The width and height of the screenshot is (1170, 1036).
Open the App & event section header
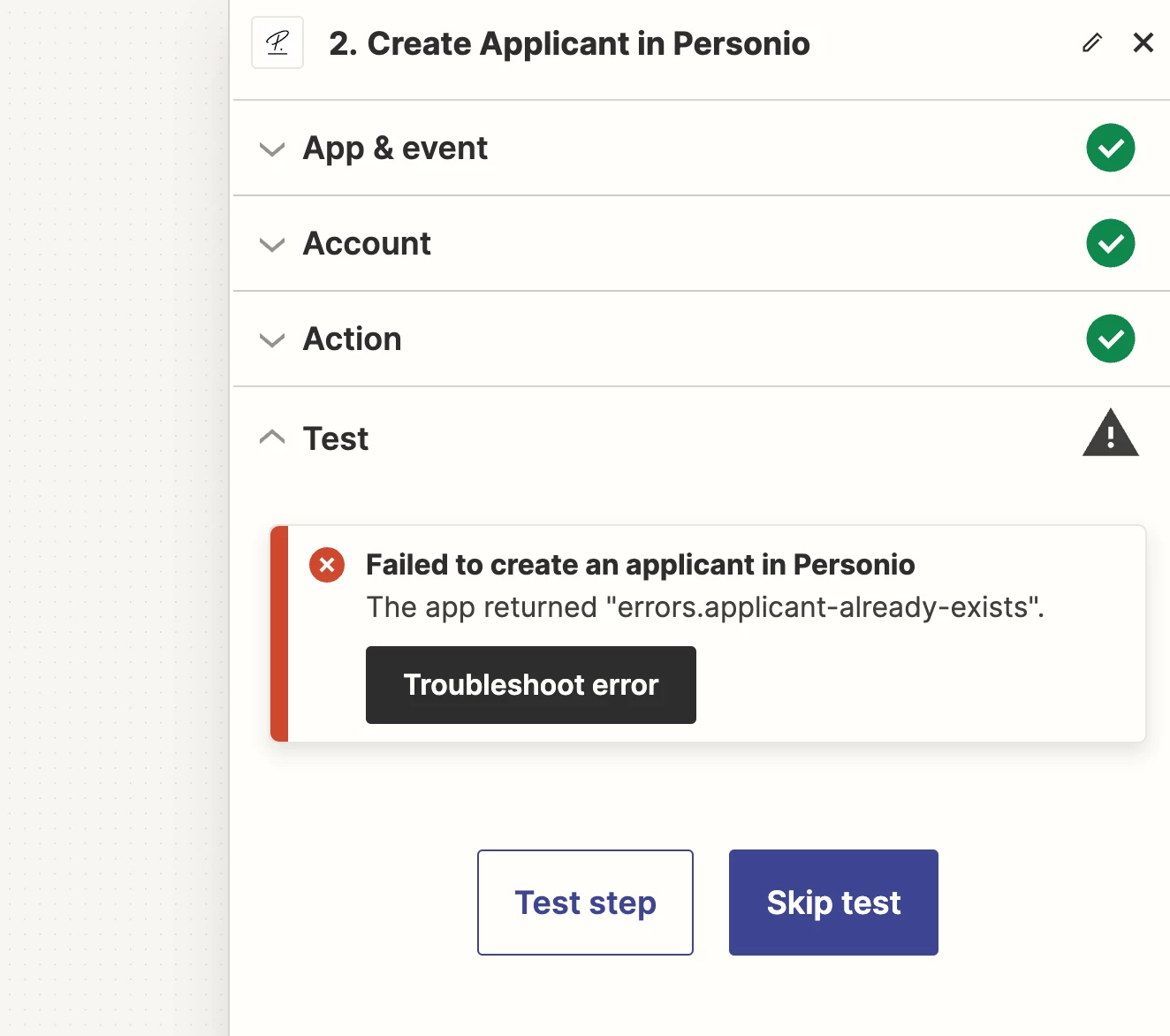pyautogui.click(x=702, y=148)
